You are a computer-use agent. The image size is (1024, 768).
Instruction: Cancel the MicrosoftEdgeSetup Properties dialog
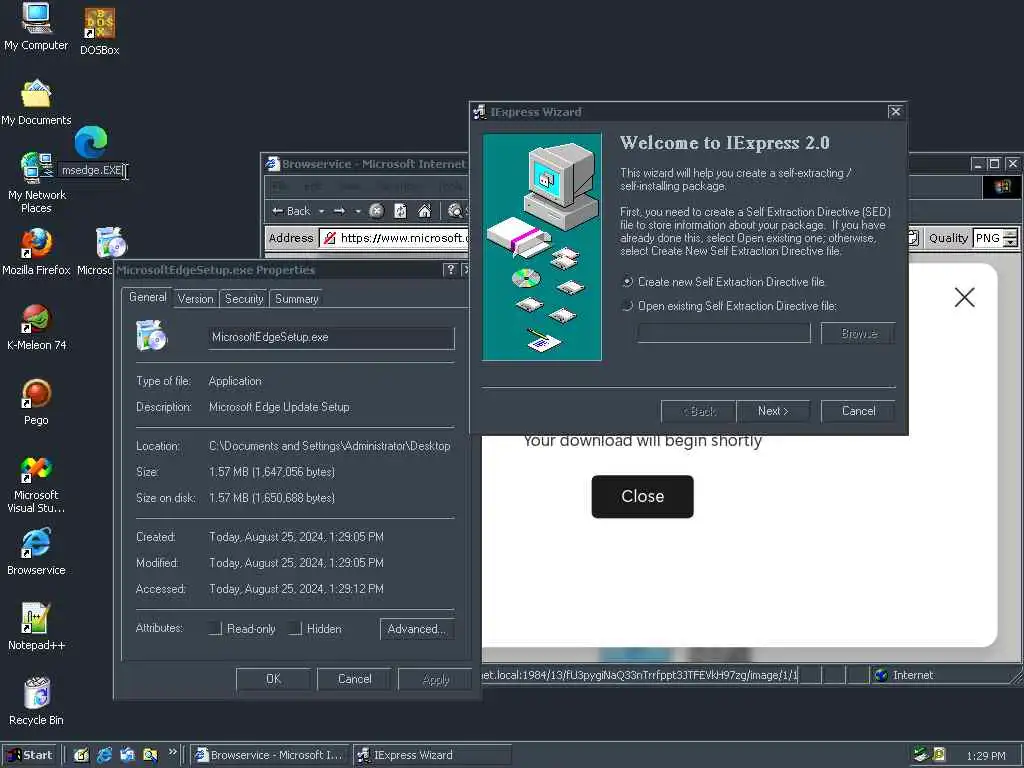[x=355, y=679]
